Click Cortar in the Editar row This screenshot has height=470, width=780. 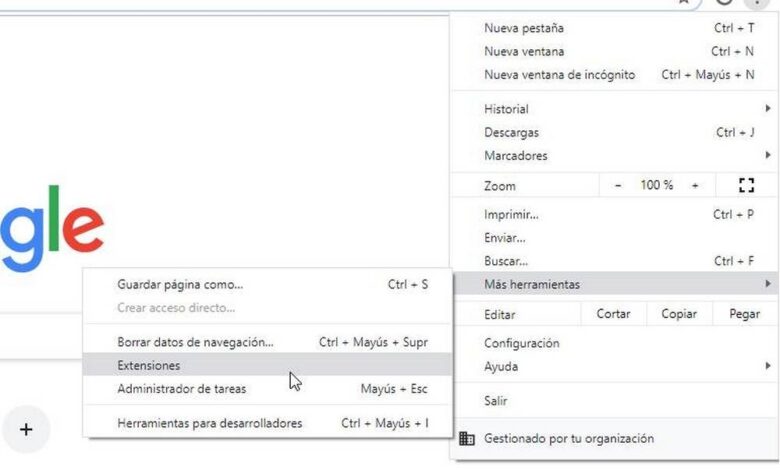tap(613, 314)
